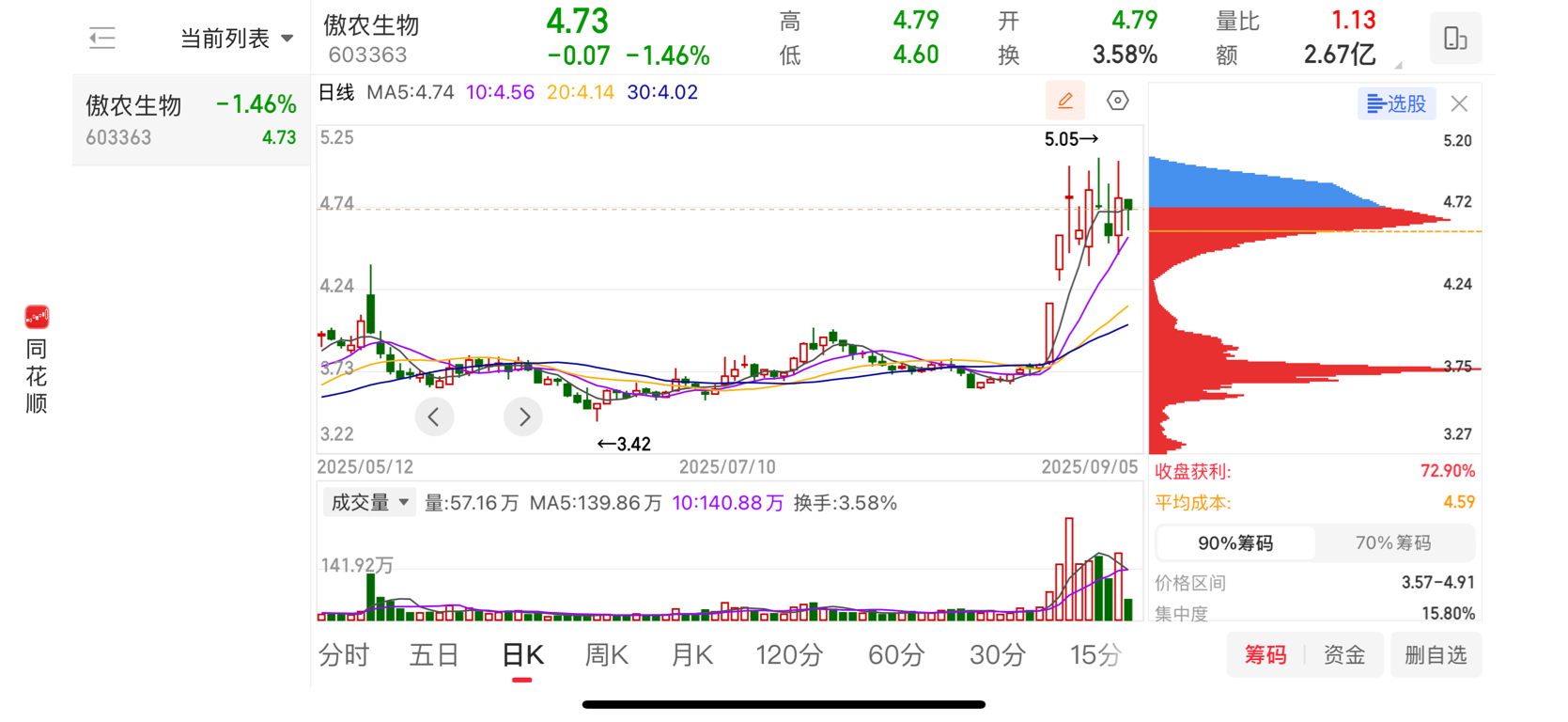Click the stock code 603363 in header
Screen dimensions: 1568x722
coord(367,55)
